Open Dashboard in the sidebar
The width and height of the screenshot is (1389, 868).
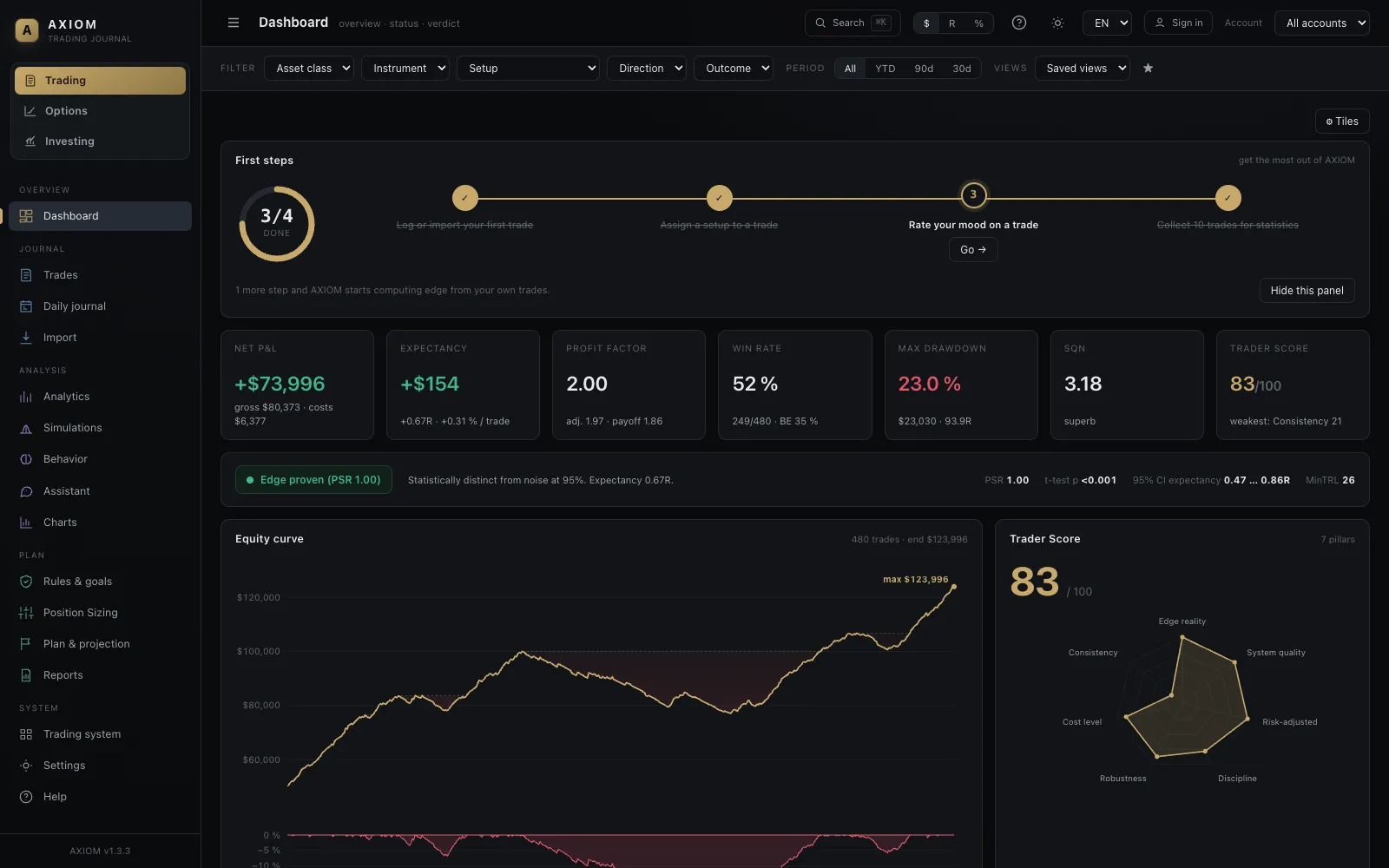[x=100, y=216]
